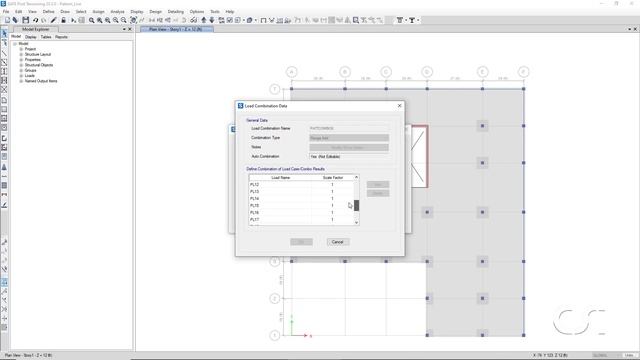
Task: Click the Load Name column header
Action: pyautogui.click(x=280, y=178)
